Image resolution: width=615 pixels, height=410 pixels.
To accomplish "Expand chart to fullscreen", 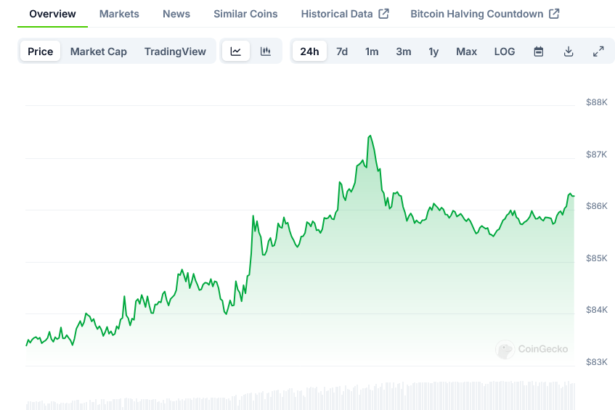I will click(598, 51).
